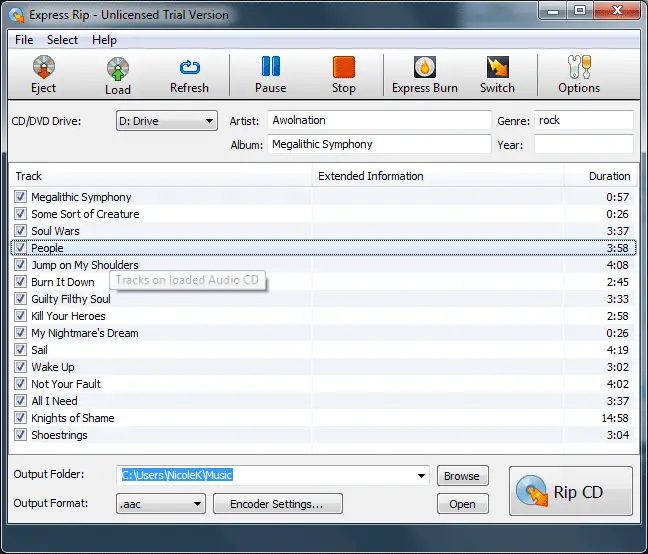The image size is (648, 554).
Task: Open the CD/DVD Drive dropdown
Action: [167, 121]
